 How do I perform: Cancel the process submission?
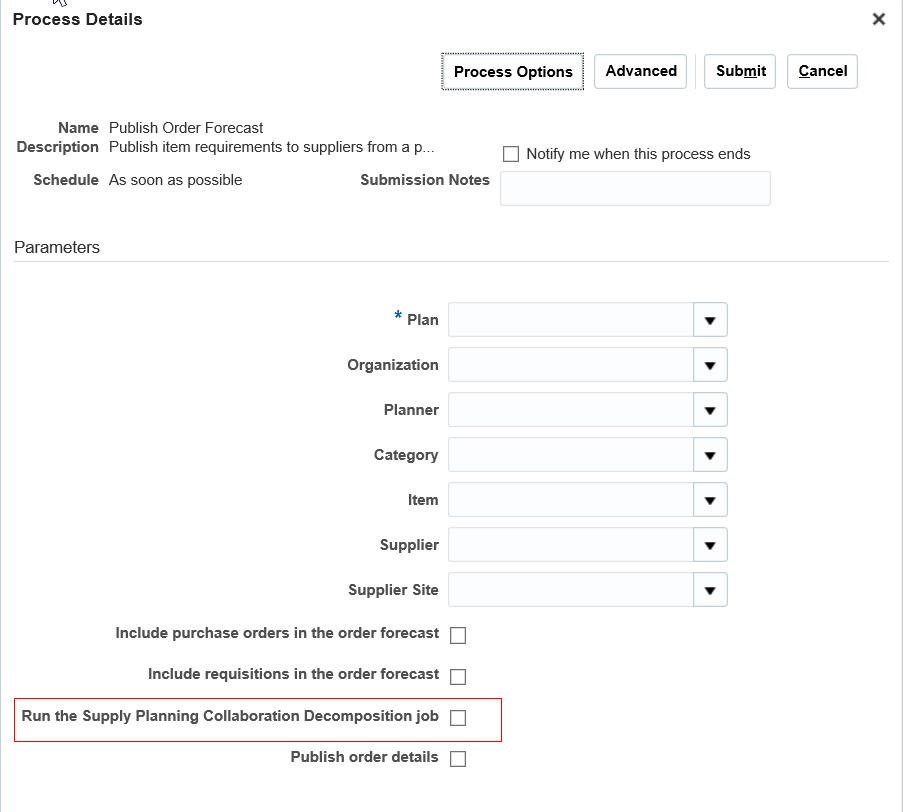(822, 71)
